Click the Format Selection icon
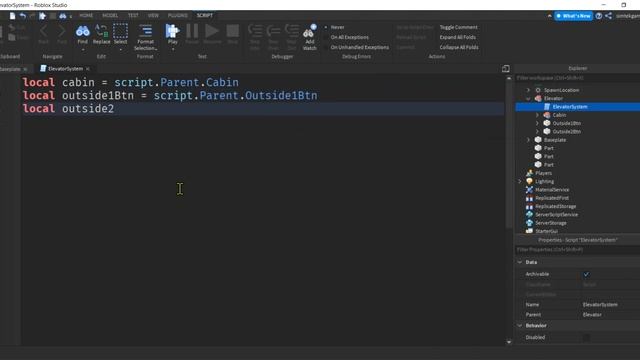This screenshot has height=360, width=640. click(145, 31)
